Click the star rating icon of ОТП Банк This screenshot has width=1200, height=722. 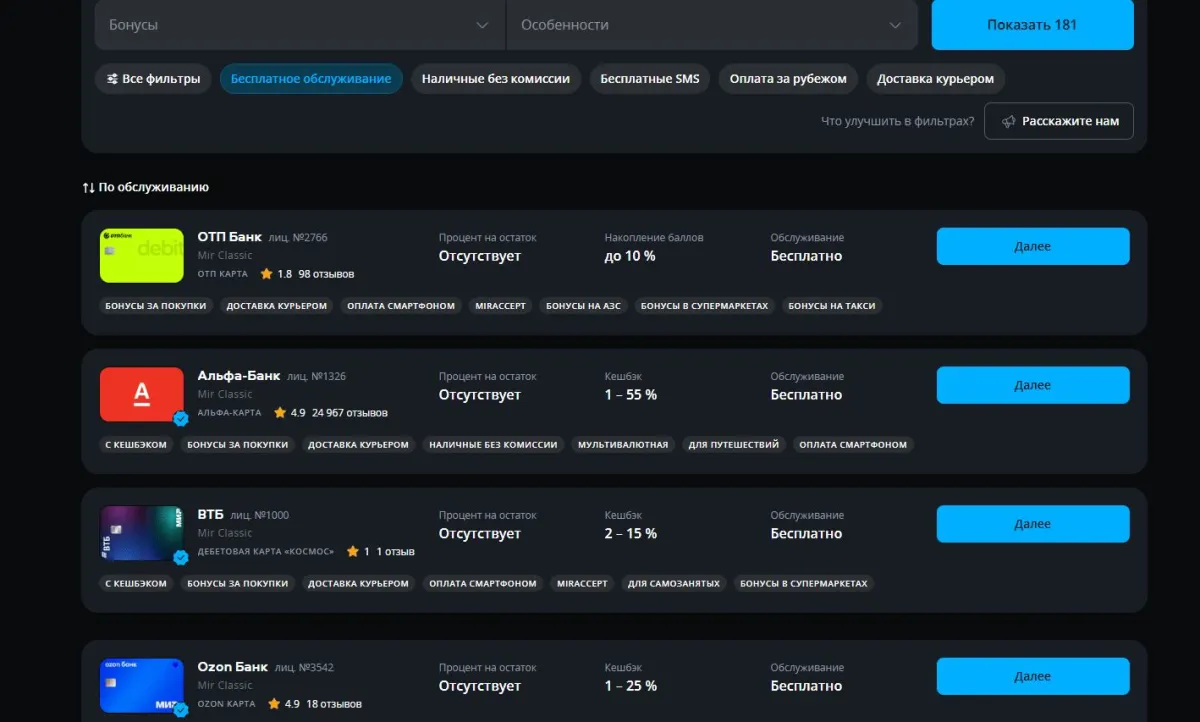(266, 273)
